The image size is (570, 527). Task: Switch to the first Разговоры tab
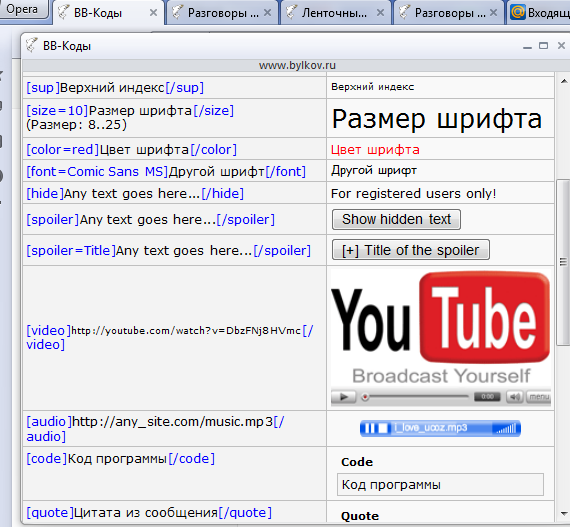point(222,13)
